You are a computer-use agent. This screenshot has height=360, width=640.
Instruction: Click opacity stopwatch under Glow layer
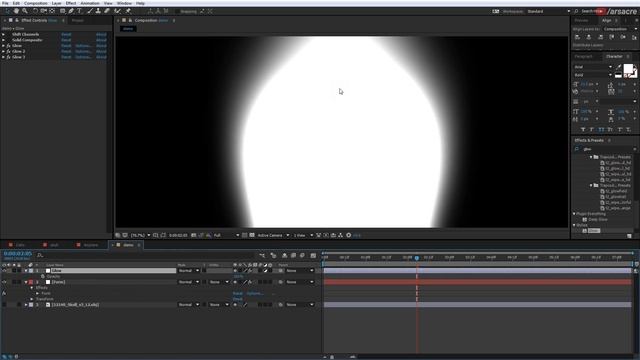[x=43, y=276]
